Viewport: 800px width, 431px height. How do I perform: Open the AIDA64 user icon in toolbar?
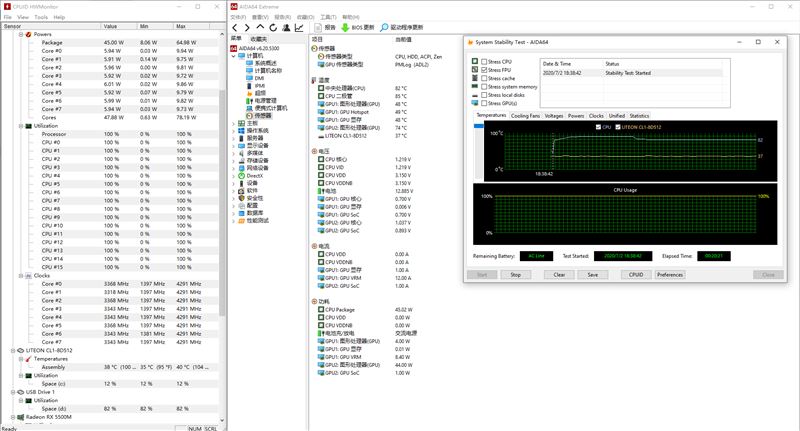(286, 28)
